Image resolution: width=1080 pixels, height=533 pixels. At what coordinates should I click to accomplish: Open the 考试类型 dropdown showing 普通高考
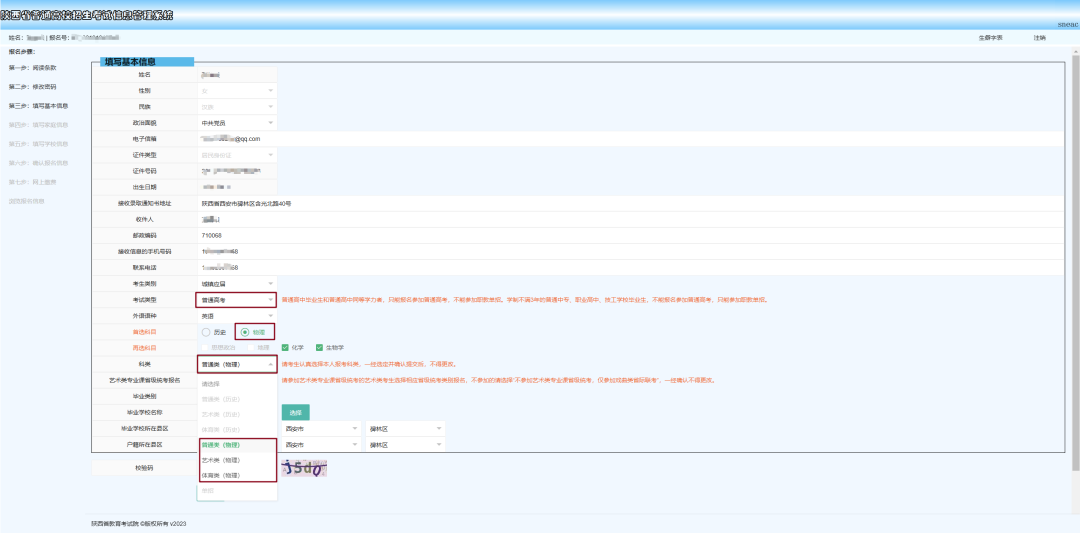(237, 300)
